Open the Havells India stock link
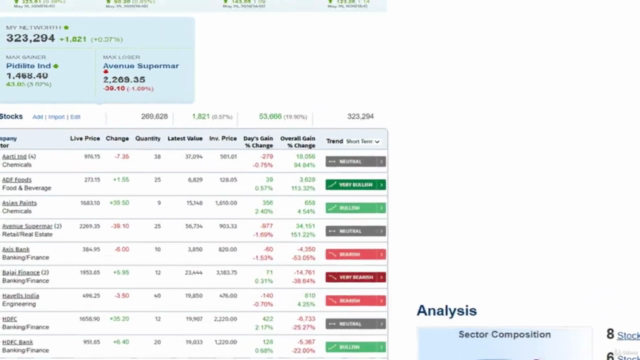 click(x=20, y=296)
